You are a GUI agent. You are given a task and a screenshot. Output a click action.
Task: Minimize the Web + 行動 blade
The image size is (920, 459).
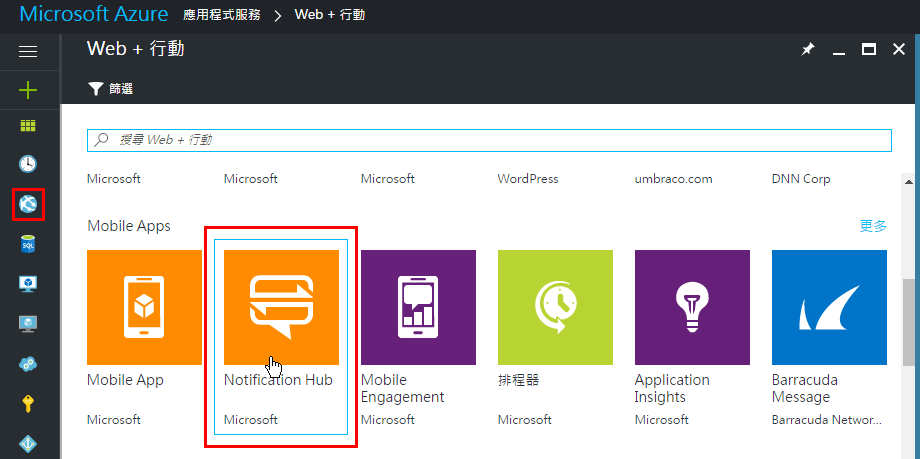(838, 52)
